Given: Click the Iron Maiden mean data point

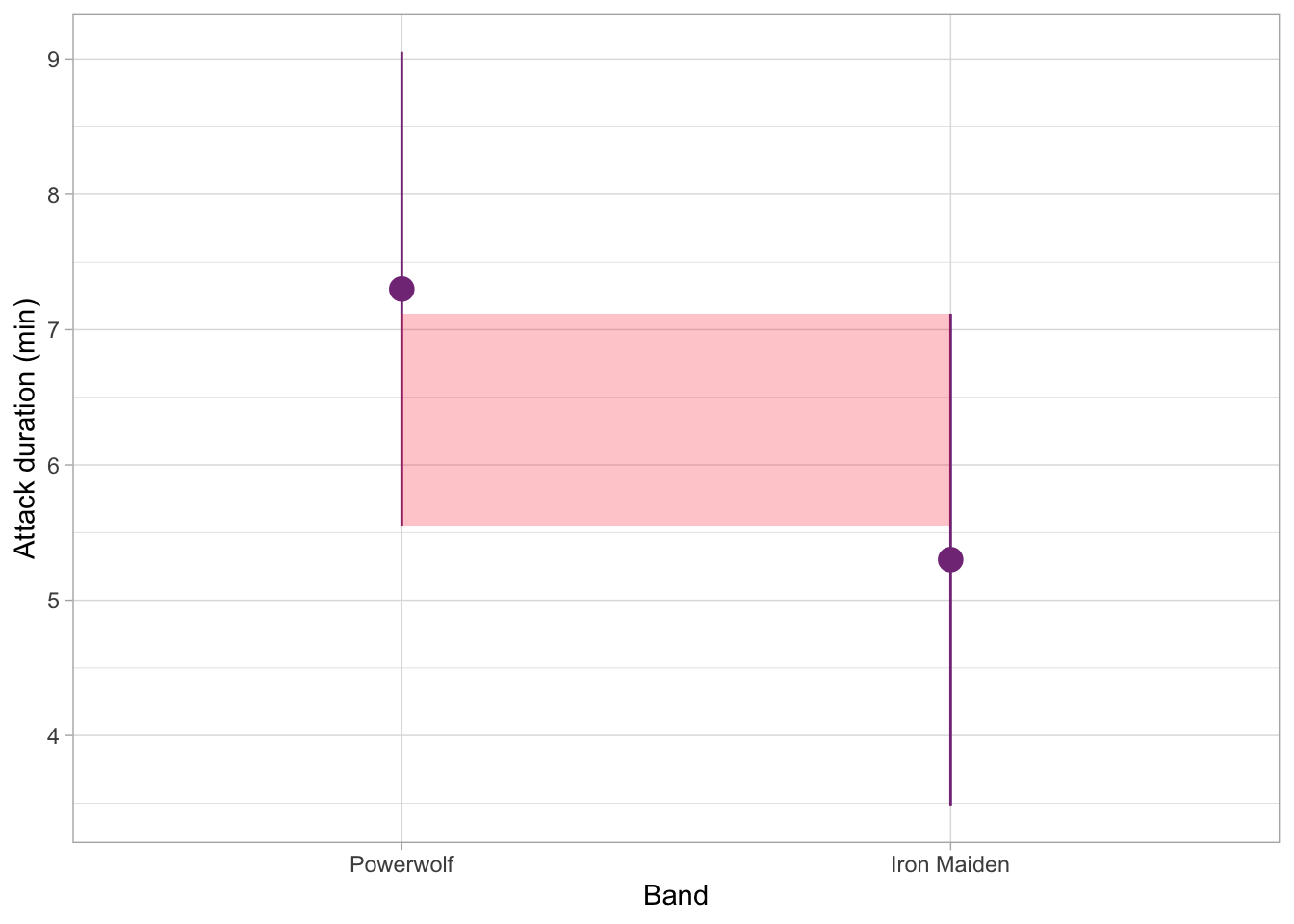Looking at the screenshot, I should 950,559.
